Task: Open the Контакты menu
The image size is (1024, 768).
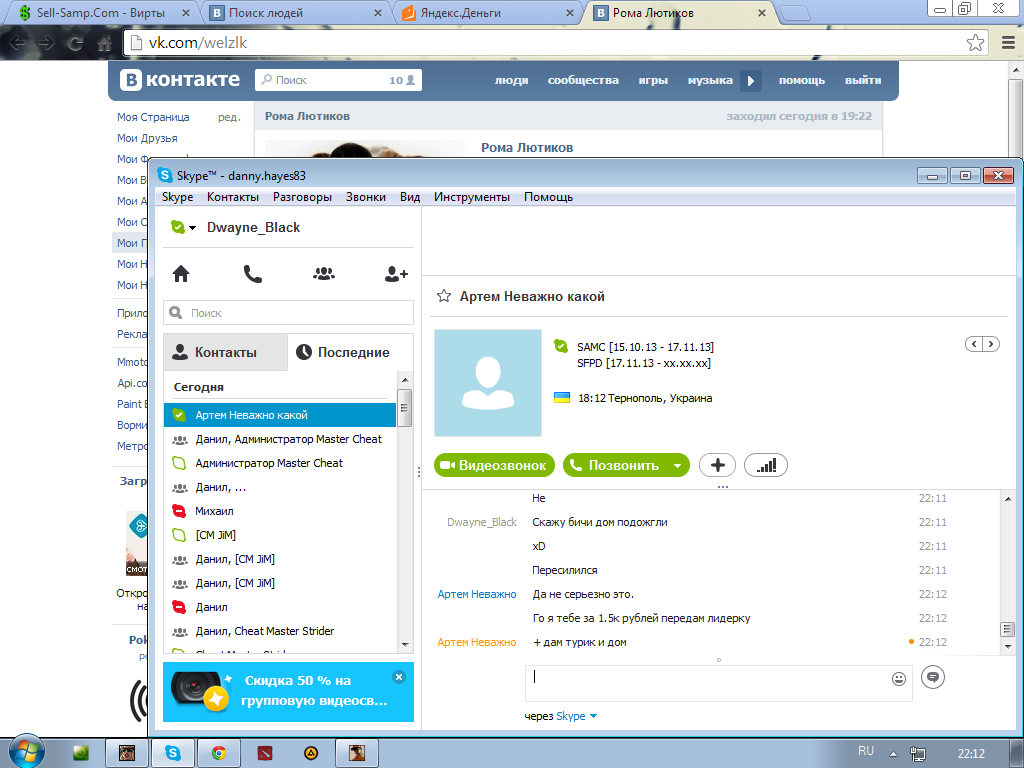Action: pyautogui.click(x=232, y=197)
